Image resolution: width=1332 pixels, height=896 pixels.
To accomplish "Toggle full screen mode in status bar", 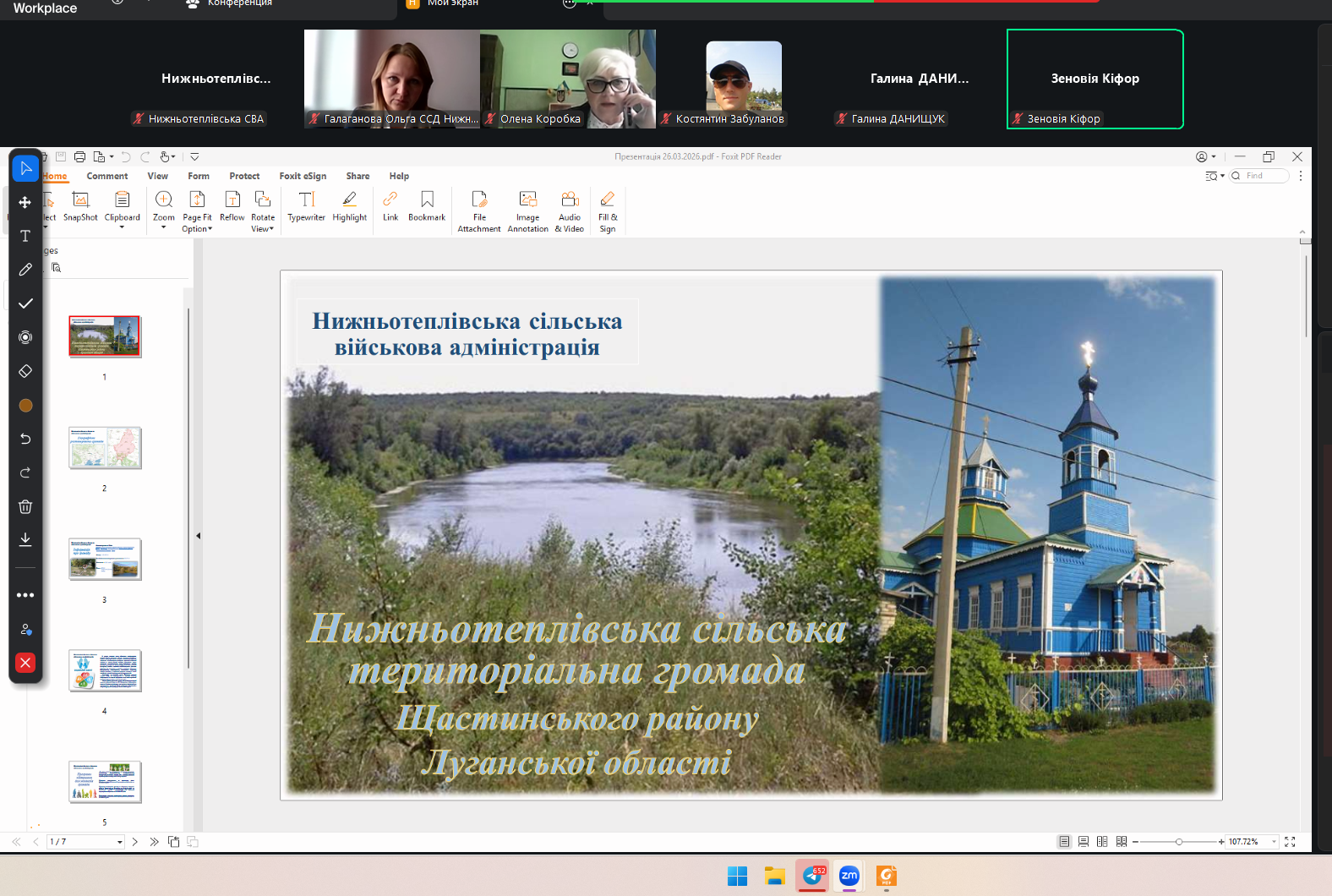I will pos(1290,842).
